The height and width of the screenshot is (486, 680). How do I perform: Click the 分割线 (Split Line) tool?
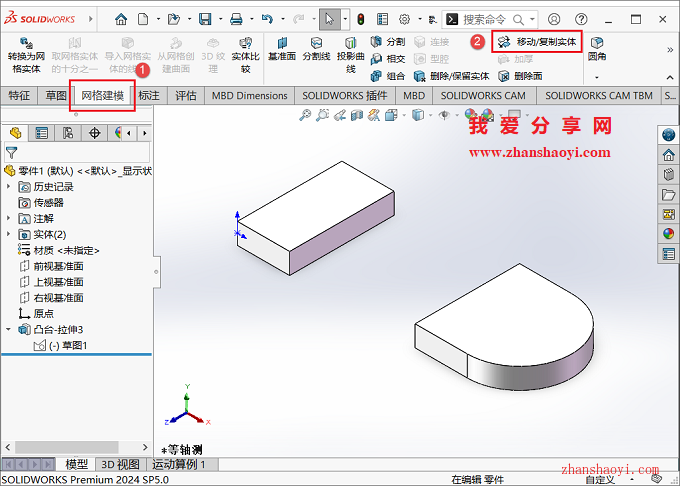click(x=316, y=50)
